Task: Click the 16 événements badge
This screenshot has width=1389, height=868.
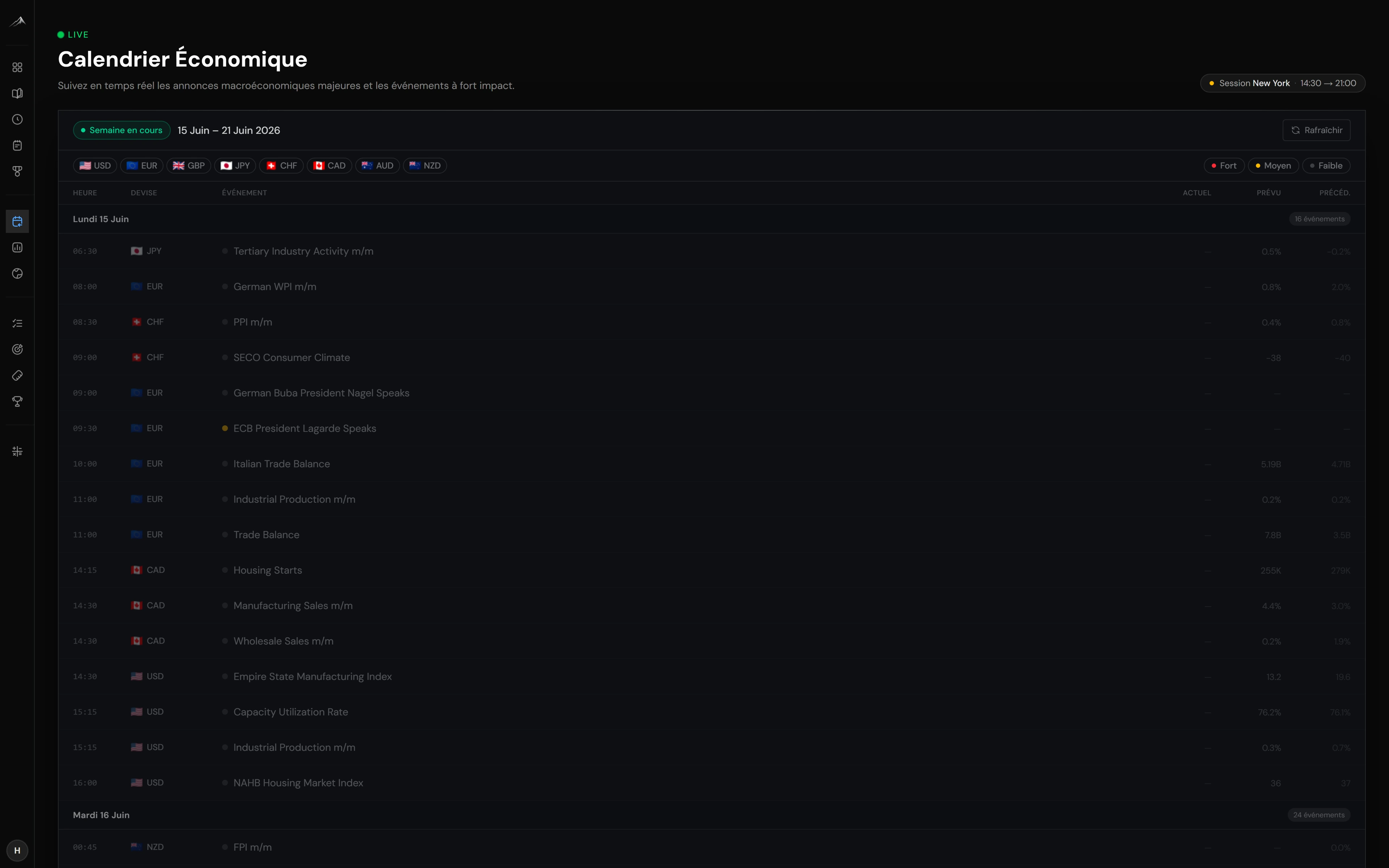Action: [1320, 219]
